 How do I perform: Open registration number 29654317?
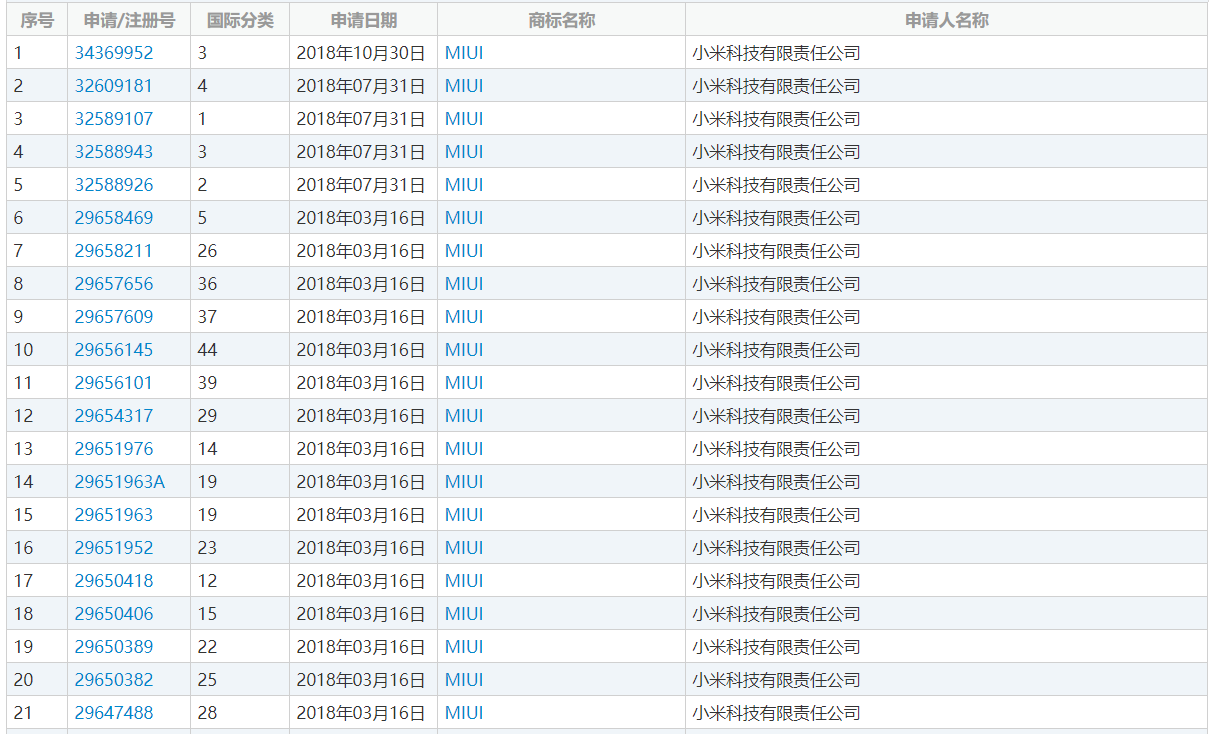114,416
